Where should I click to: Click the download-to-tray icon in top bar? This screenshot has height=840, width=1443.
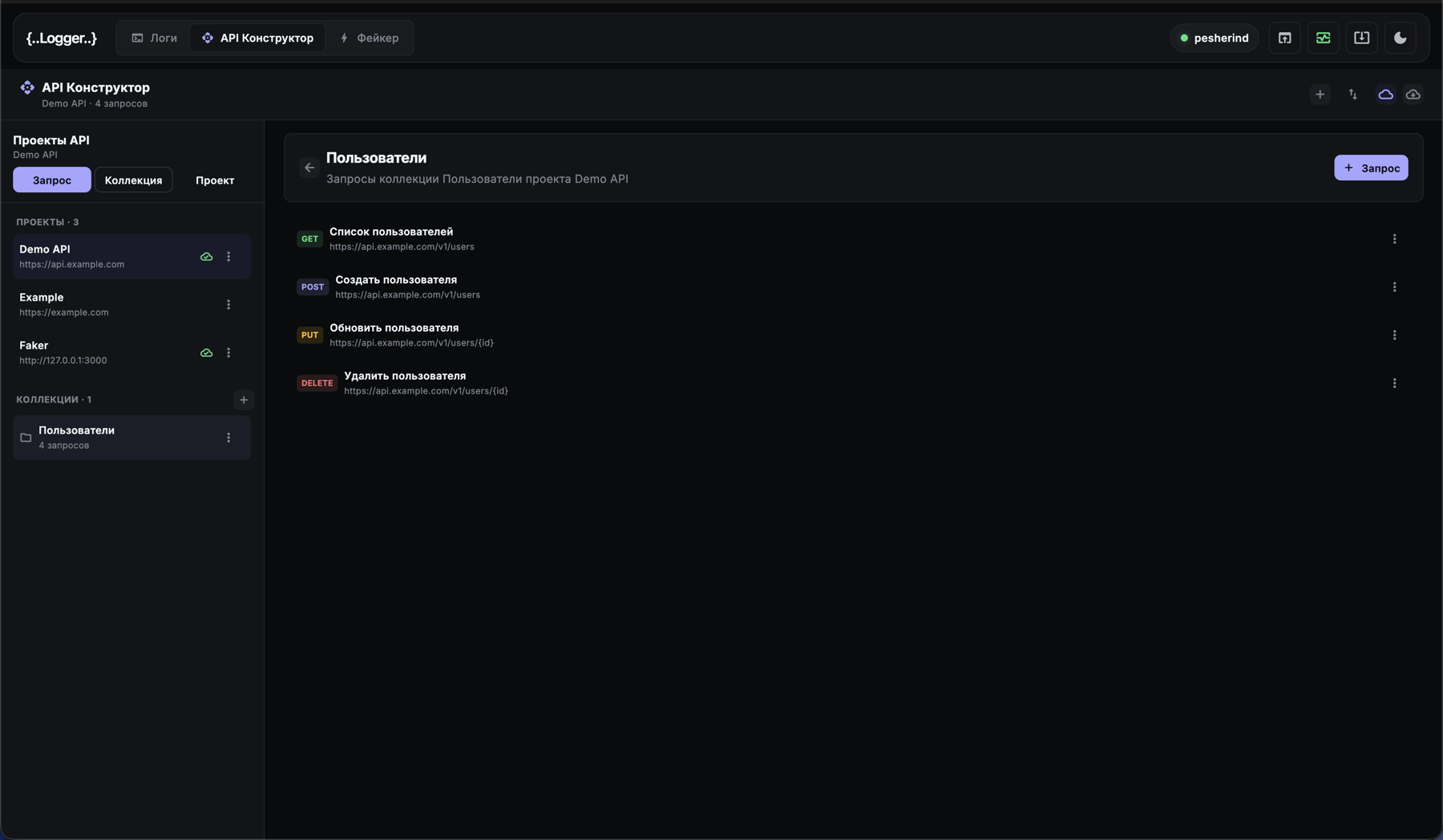click(x=1362, y=38)
